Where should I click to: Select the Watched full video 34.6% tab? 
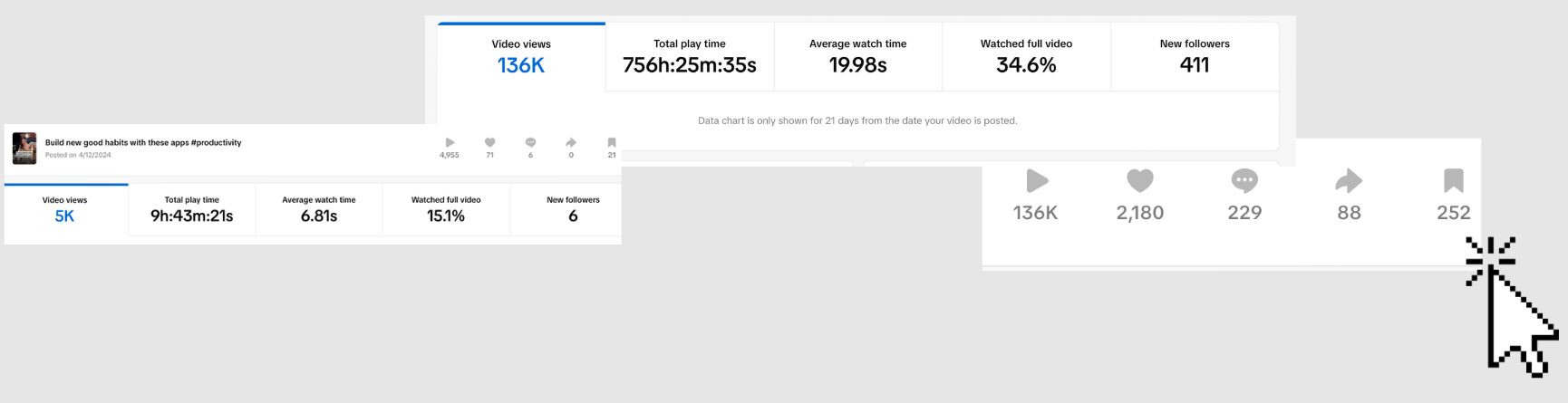pyautogui.click(x=1026, y=56)
